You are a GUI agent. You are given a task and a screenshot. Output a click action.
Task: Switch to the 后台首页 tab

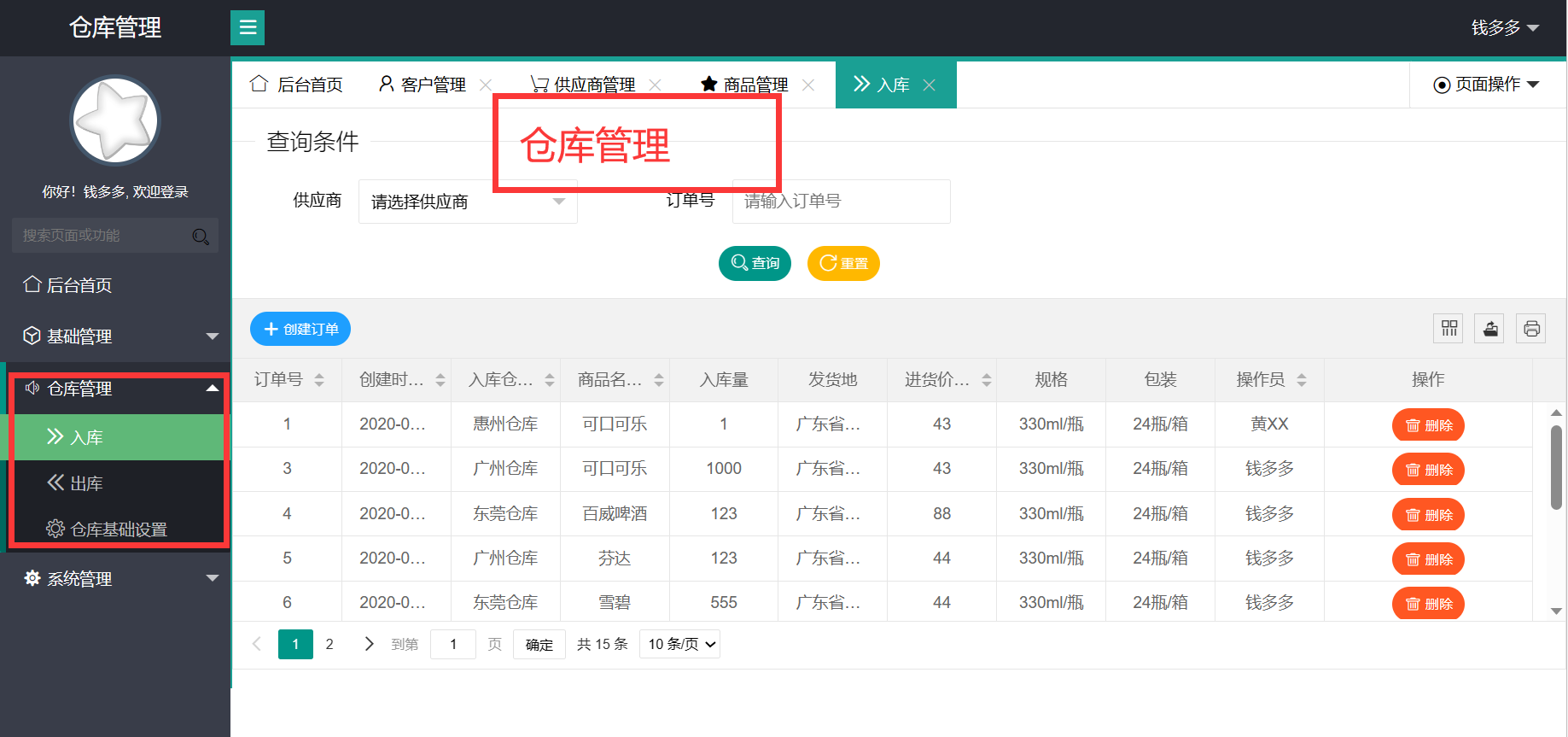click(296, 85)
